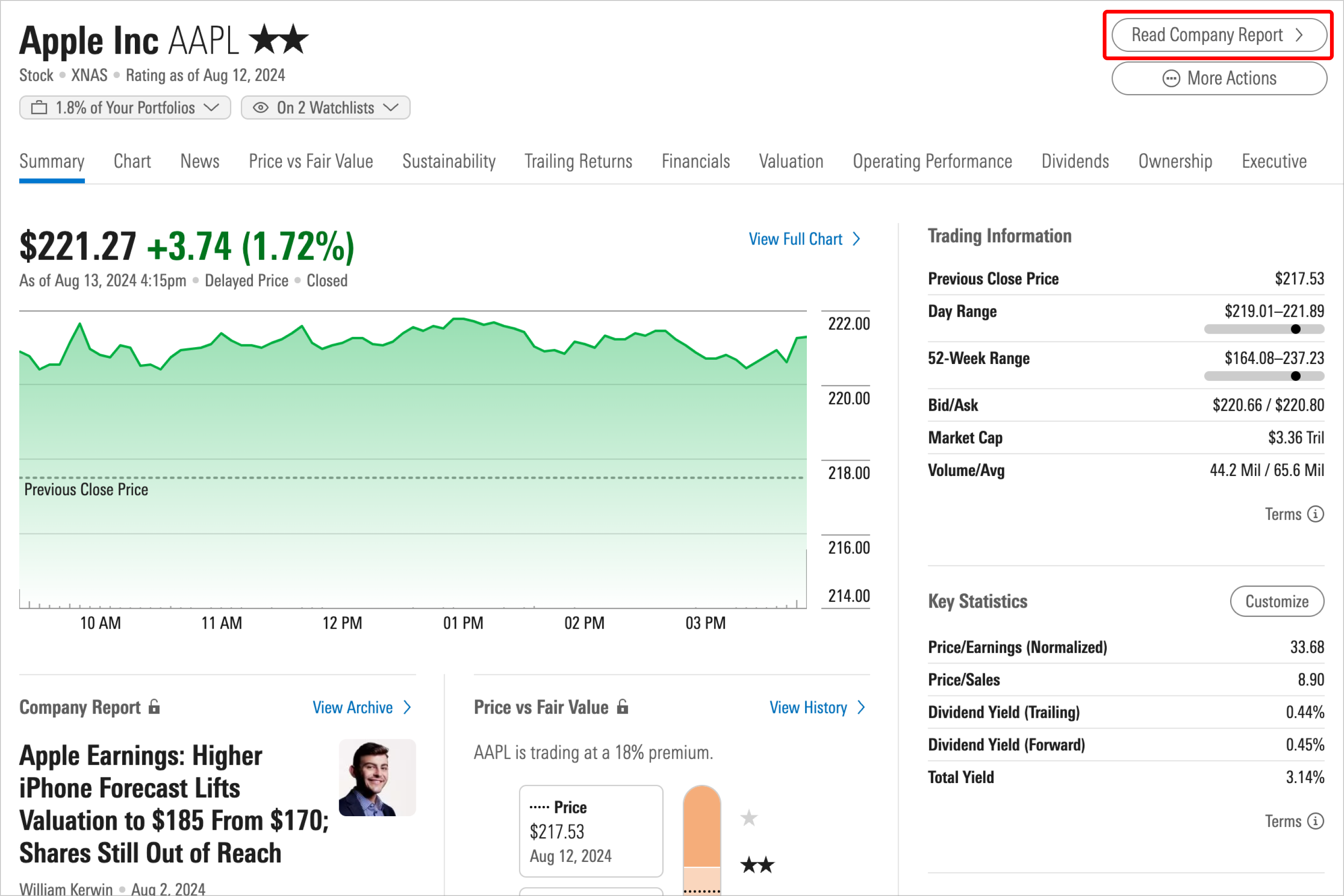Switch to the Financials tab
Screen dimensions: 1344x896
click(x=696, y=162)
